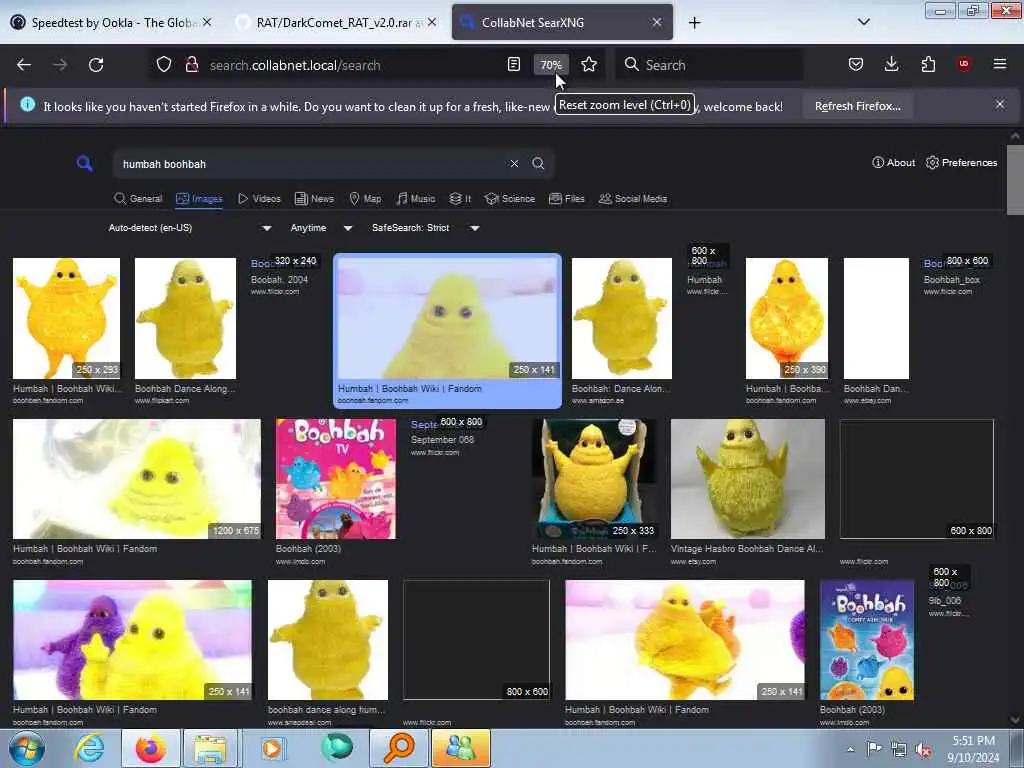Open SearXNG Preferences

pyautogui.click(x=961, y=163)
